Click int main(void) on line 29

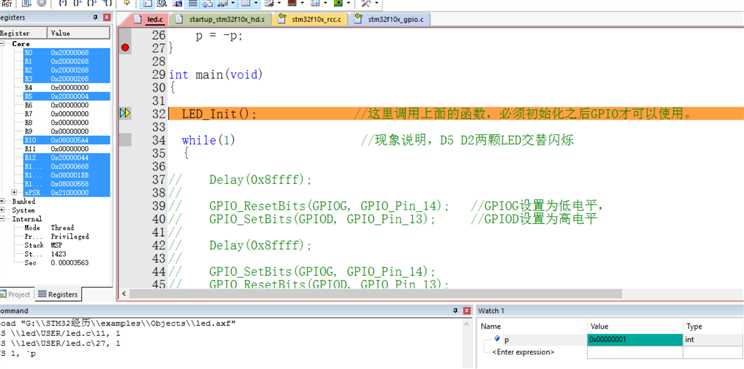tap(216, 75)
